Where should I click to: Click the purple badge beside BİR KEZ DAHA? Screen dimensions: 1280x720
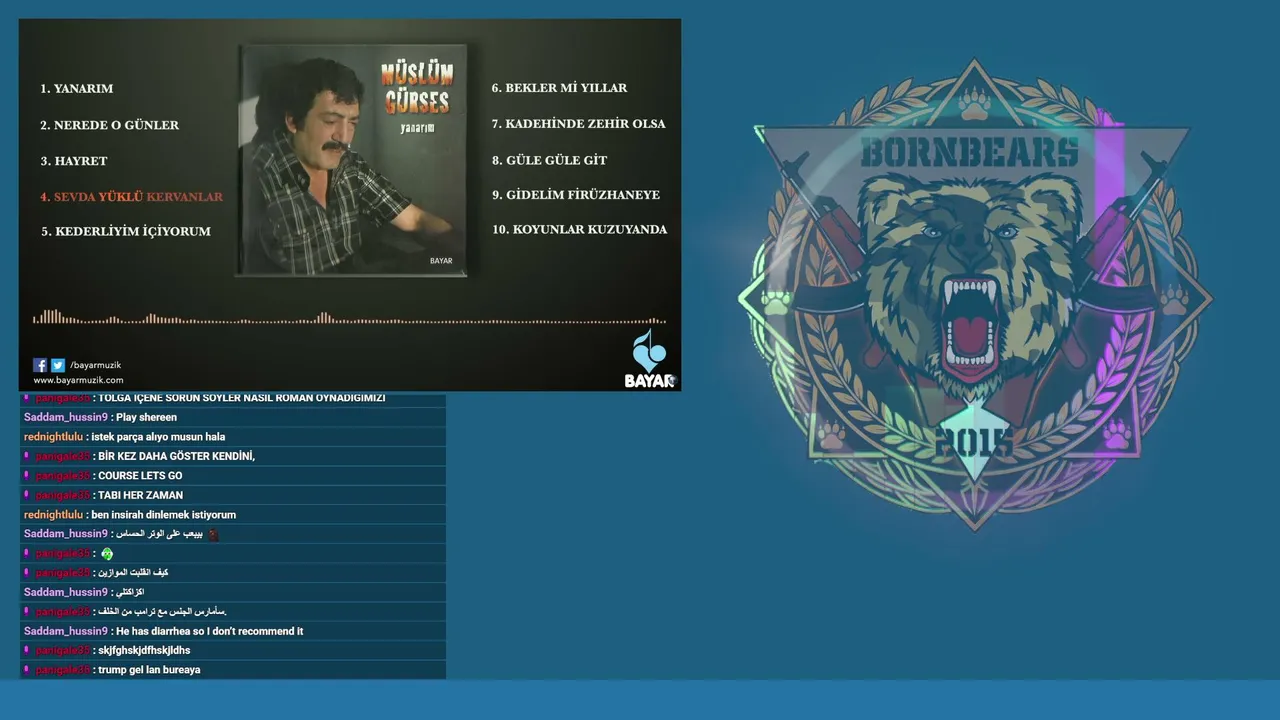point(27,456)
